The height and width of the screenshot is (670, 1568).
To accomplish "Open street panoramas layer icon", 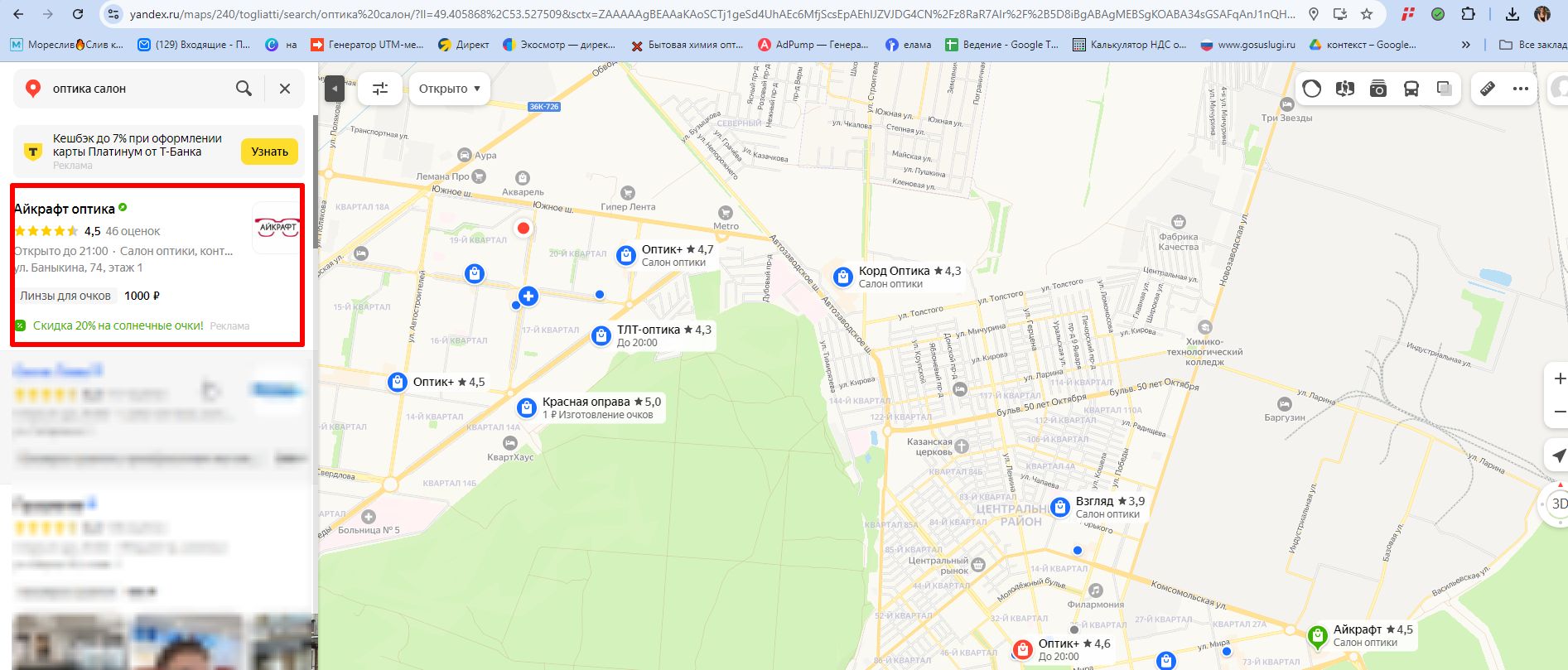I will (x=1345, y=89).
